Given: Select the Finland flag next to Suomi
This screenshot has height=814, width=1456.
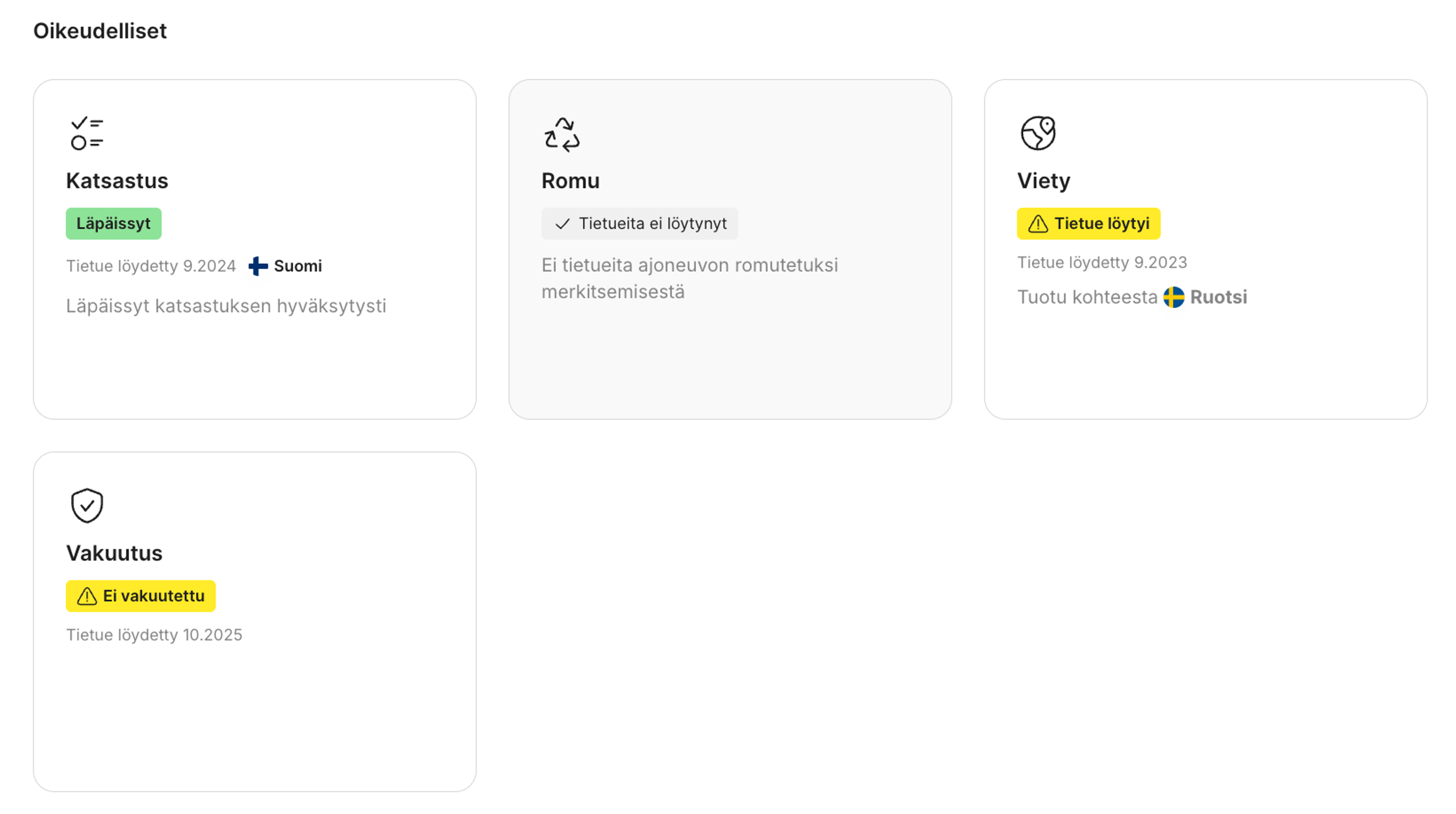Looking at the screenshot, I should click(257, 266).
